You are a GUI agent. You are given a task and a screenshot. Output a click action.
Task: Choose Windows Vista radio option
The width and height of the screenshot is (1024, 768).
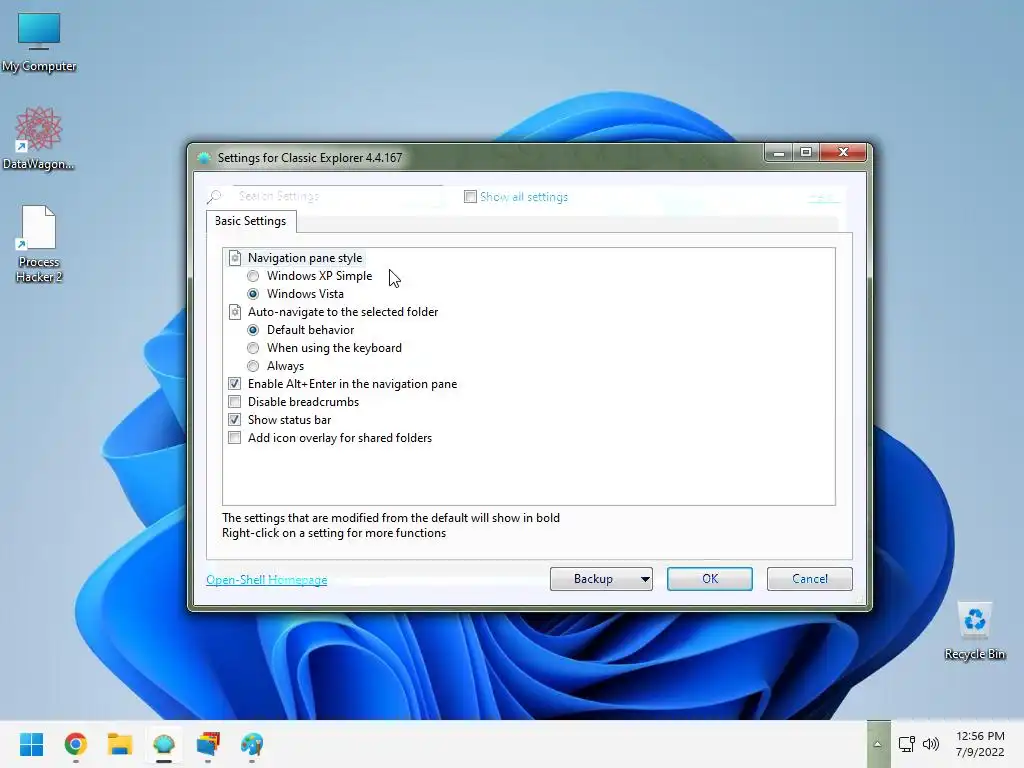pyautogui.click(x=253, y=294)
